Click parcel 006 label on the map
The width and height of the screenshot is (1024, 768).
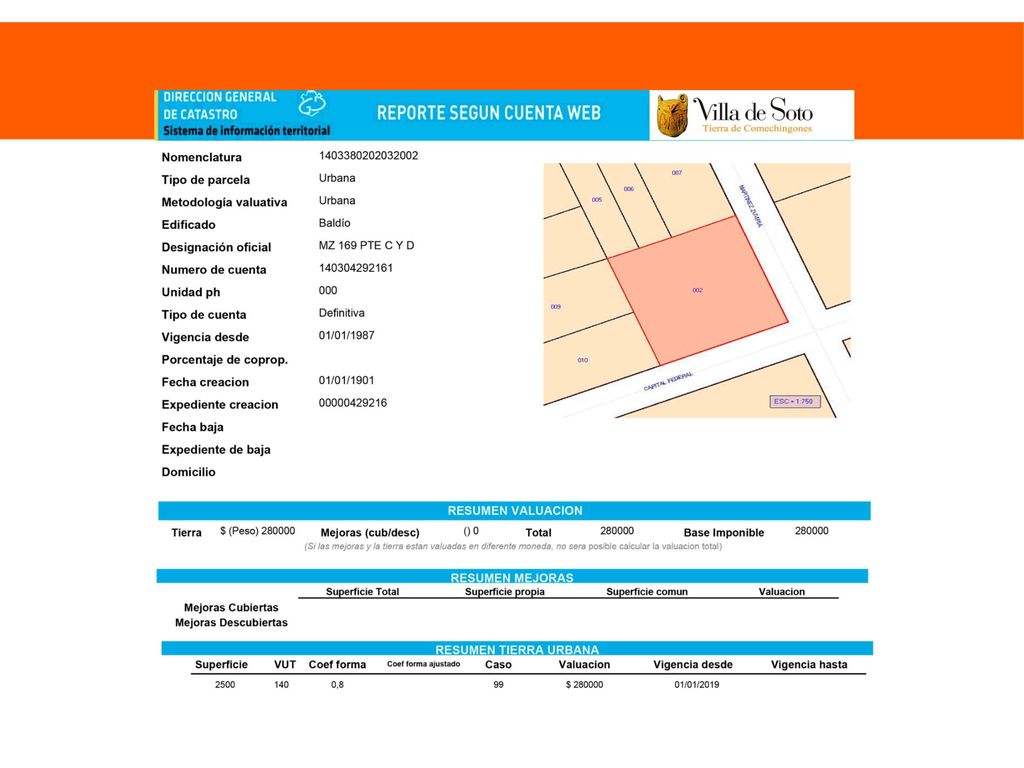[628, 189]
